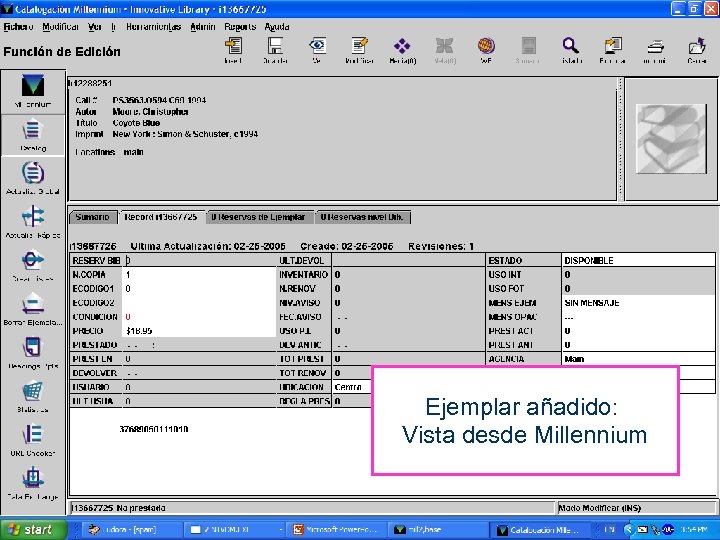The height and width of the screenshot is (540, 720).
Task: Switch to Microsoft PowerPoint taskbar item
Action: click(337, 530)
